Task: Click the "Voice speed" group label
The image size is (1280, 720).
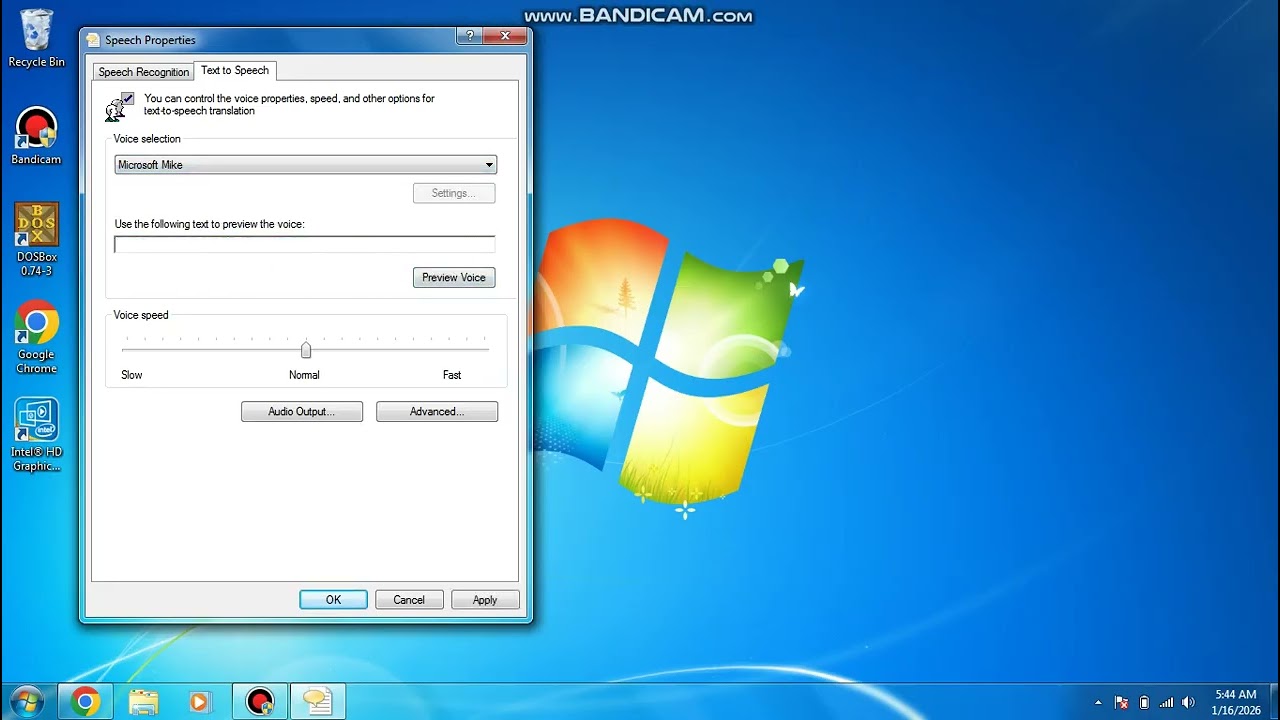Action: click(x=141, y=315)
